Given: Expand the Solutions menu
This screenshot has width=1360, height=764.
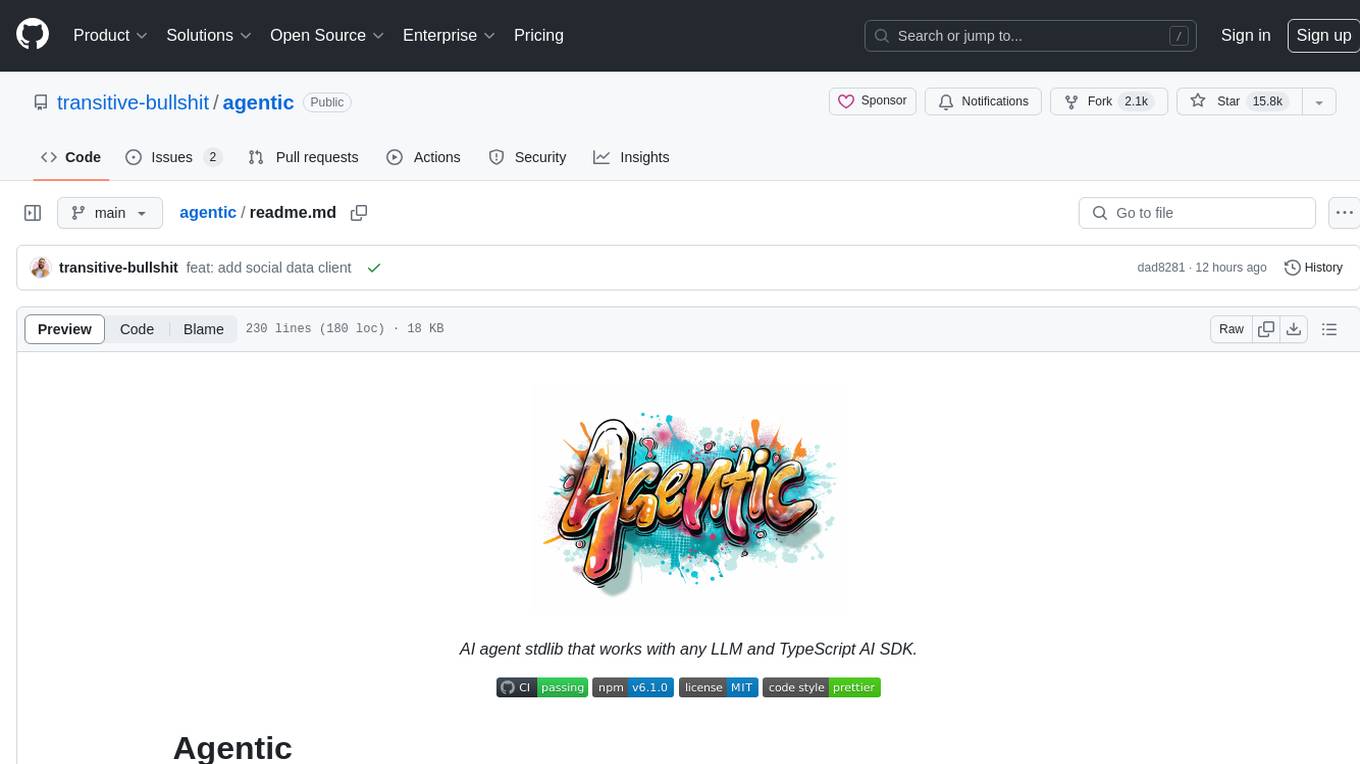Looking at the screenshot, I should 208,35.
